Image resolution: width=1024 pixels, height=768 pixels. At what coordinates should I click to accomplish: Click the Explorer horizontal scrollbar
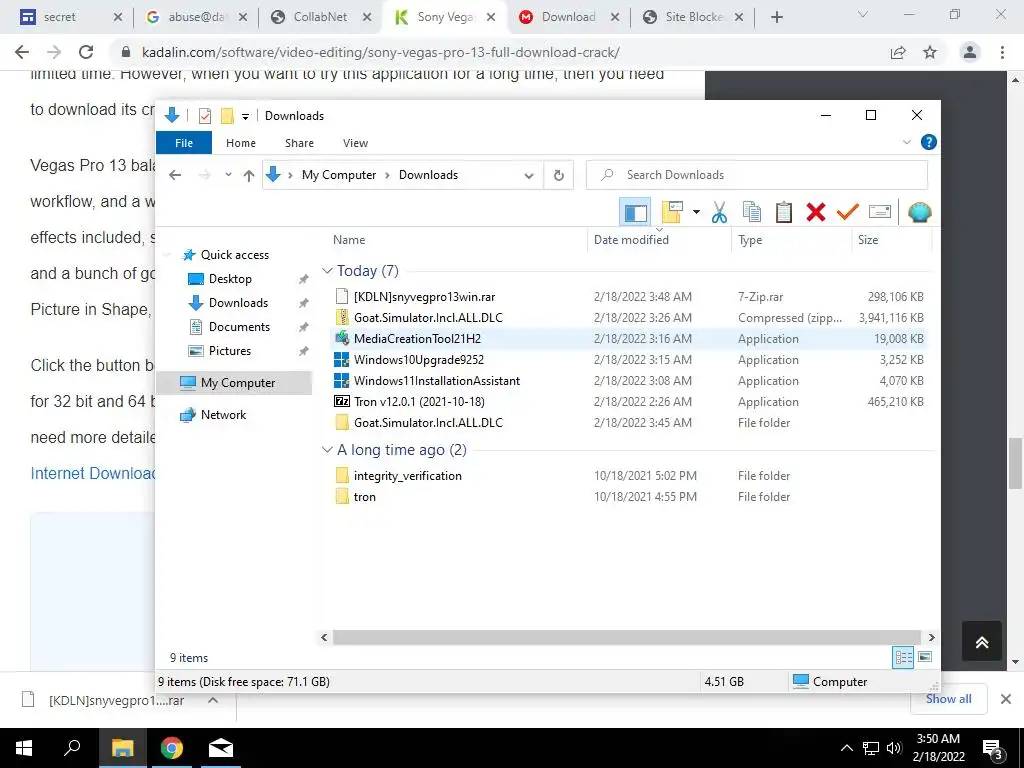tap(626, 637)
